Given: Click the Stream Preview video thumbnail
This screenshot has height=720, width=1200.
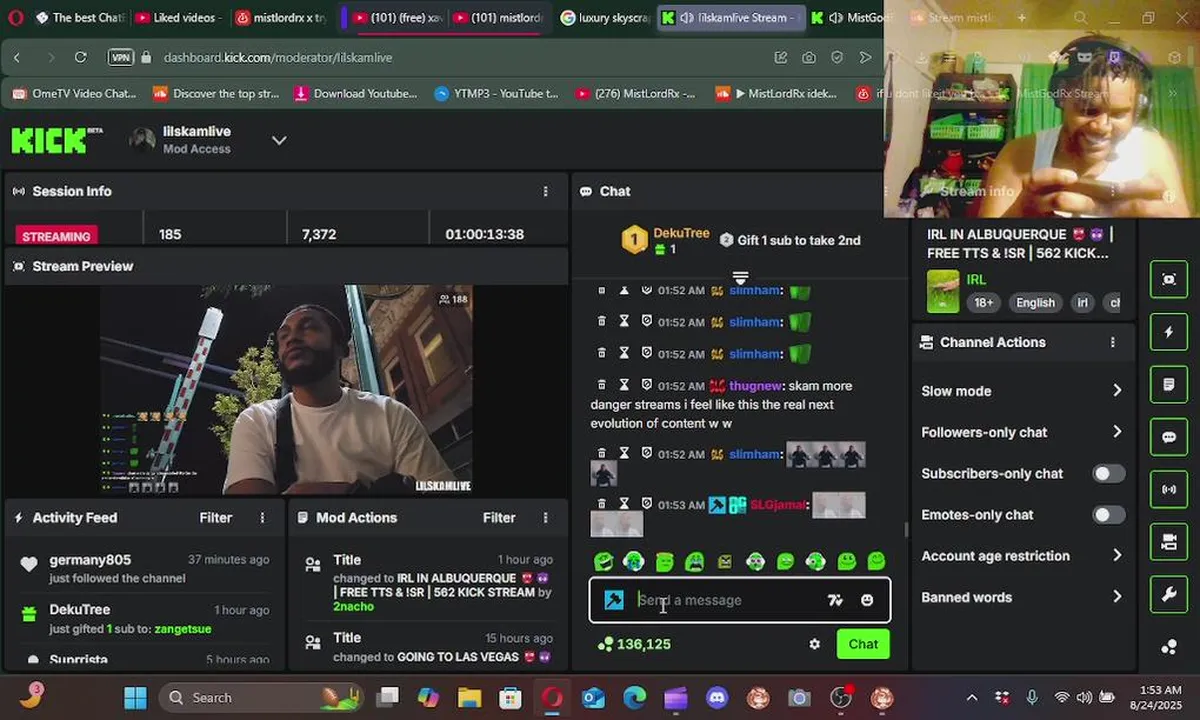Looking at the screenshot, I should tap(286, 390).
